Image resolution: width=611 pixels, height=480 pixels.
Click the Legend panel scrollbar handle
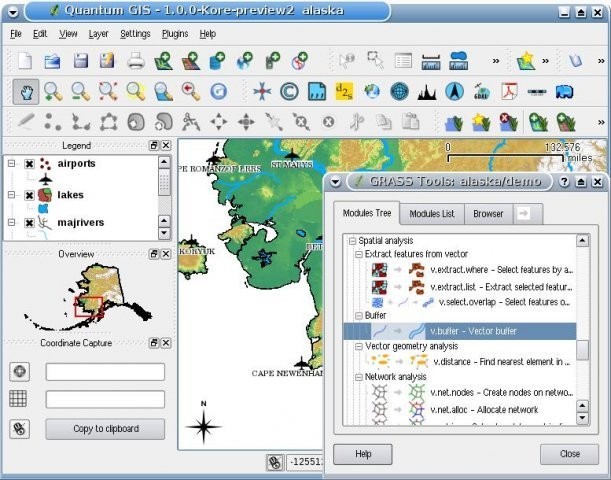(164, 182)
